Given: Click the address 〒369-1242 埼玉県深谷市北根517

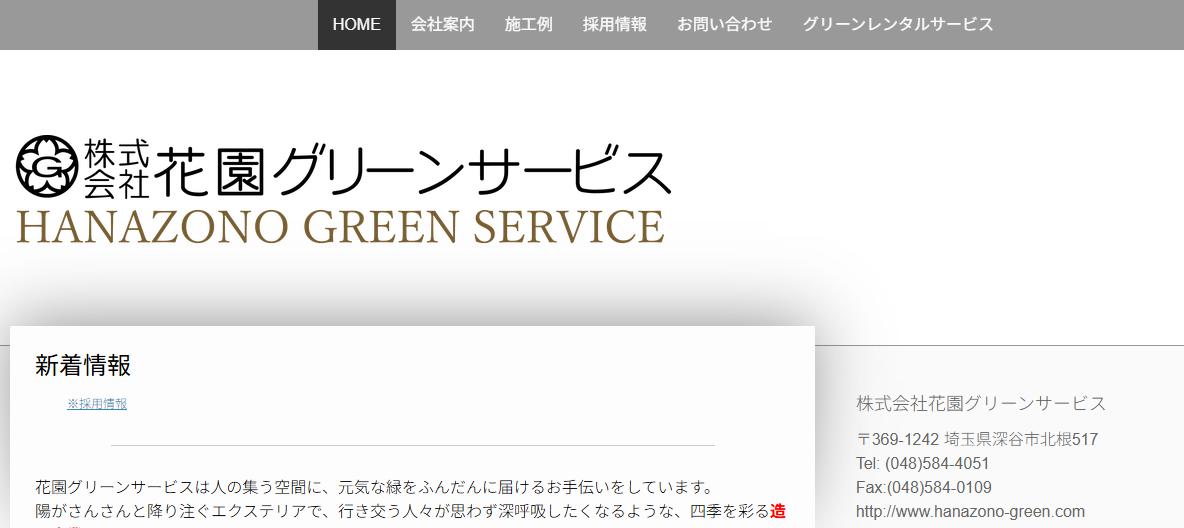Looking at the screenshot, I should (977, 440).
